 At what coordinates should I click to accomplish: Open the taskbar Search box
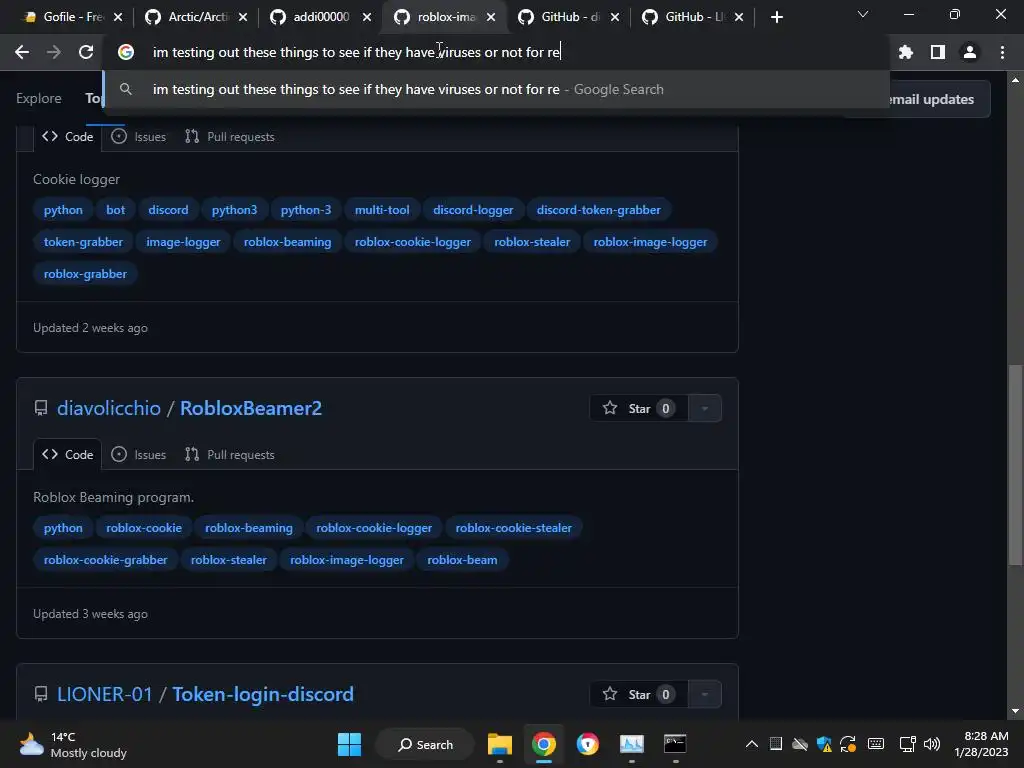425,744
